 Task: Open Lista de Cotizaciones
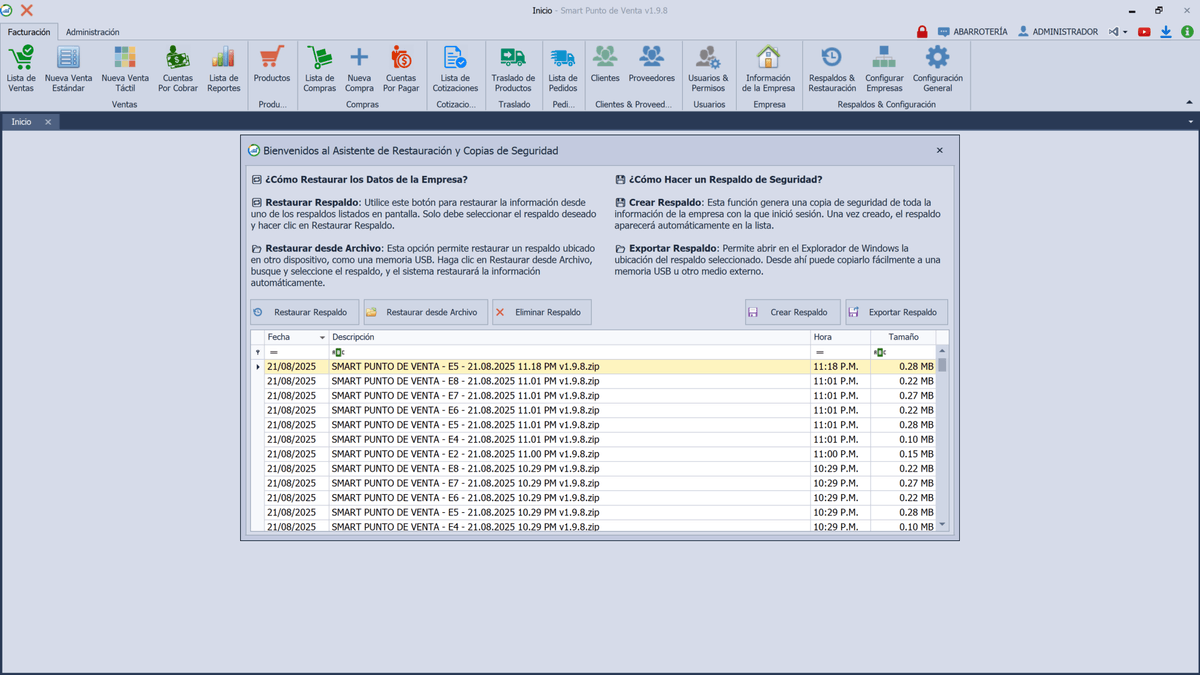[x=455, y=69]
